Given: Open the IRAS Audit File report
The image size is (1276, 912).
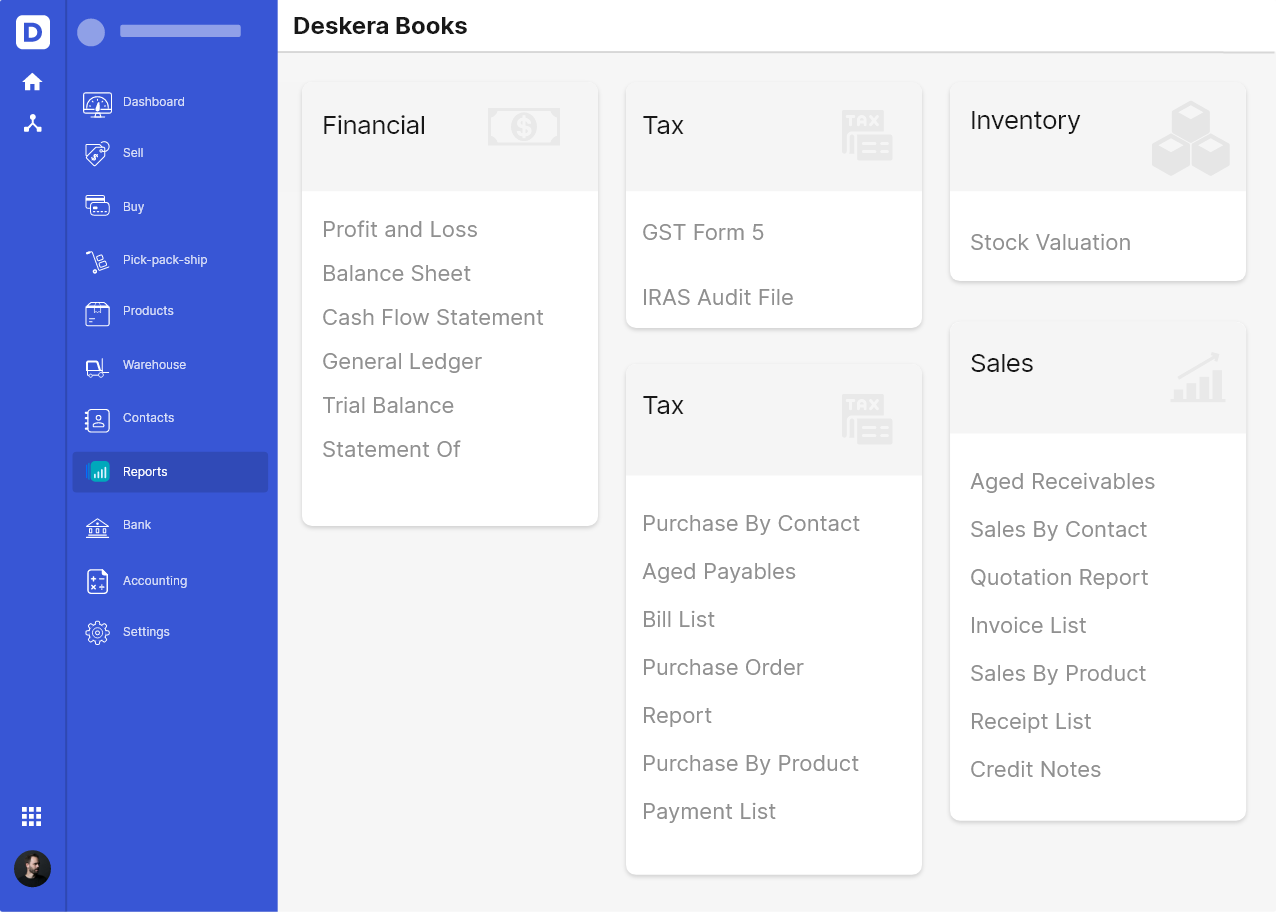Looking at the screenshot, I should pyautogui.click(x=718, y=298).
